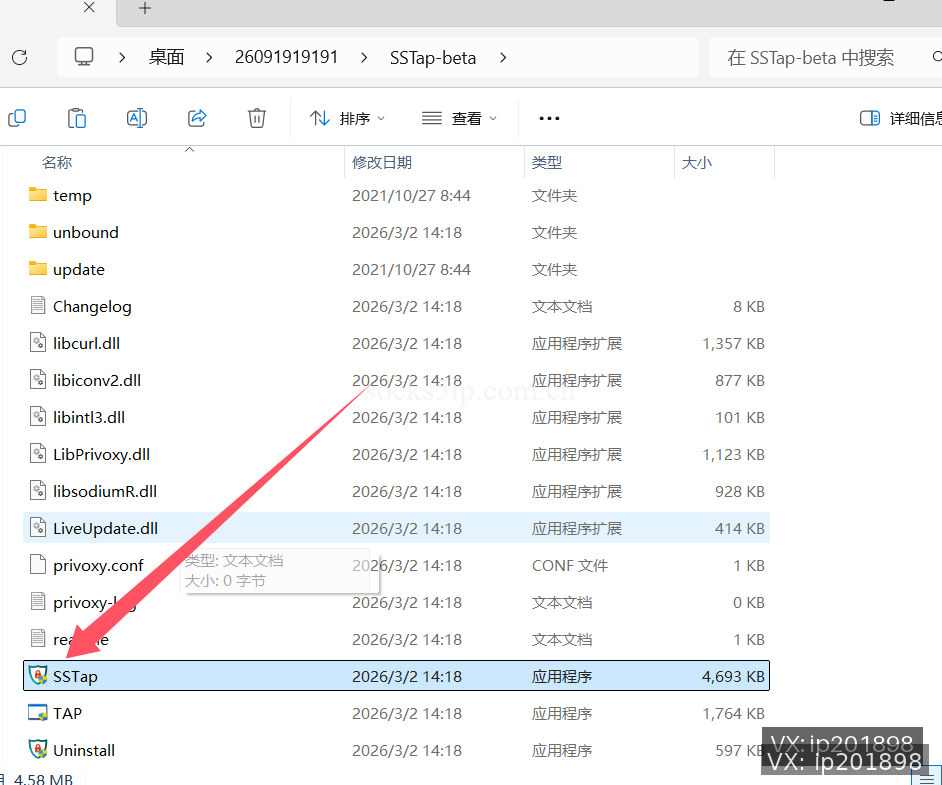Select the libiconv2.dll file icon
This screenshot has width=942, height=785.
point(38,380)
